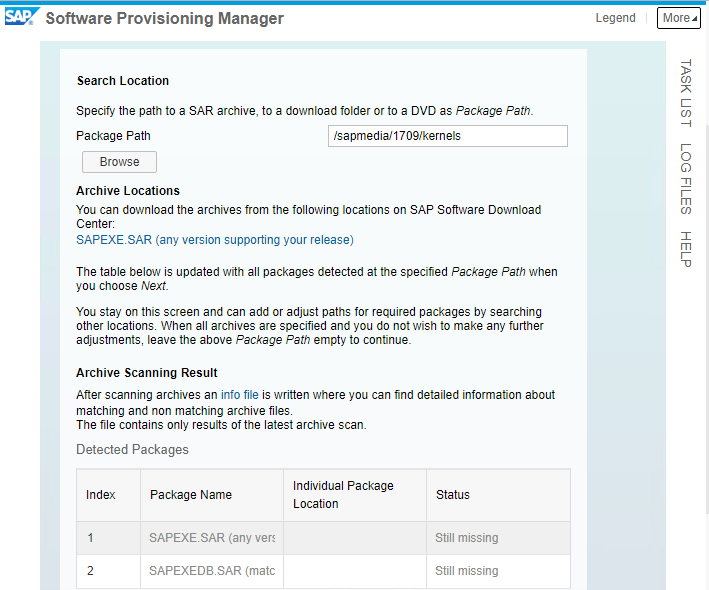Image resolution: width=709 pixels, height=590 pixels.
Task: Open the Legend link
Action: point(615,18)
